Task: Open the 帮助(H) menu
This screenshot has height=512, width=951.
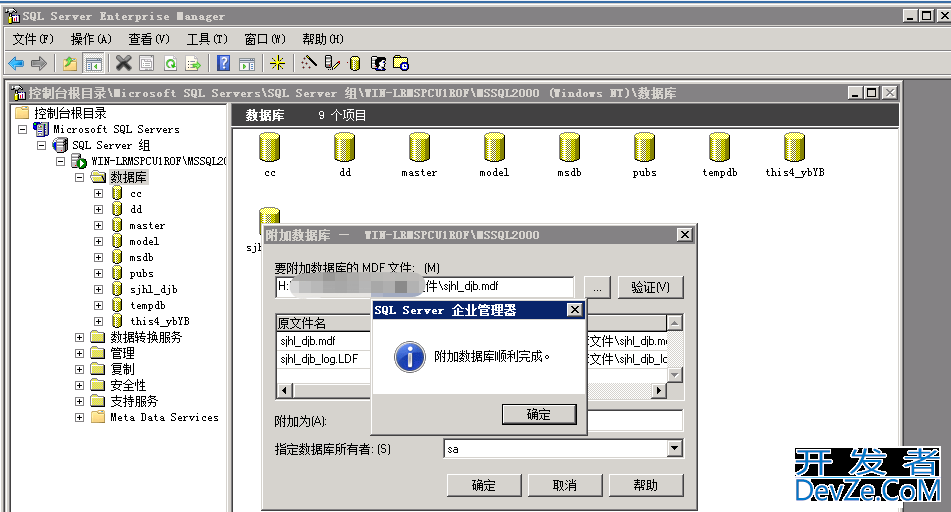Action: tap(323, 39)
